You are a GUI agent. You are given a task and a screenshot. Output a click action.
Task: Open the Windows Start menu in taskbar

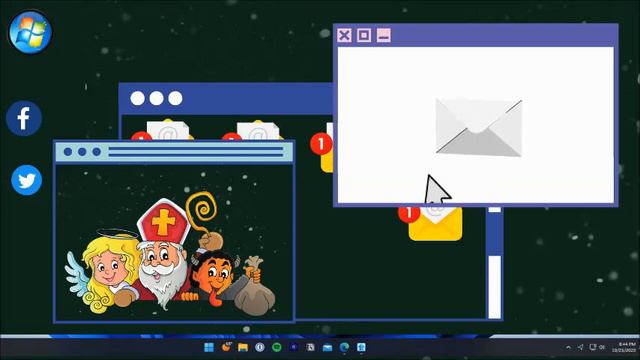pos(209,347)
